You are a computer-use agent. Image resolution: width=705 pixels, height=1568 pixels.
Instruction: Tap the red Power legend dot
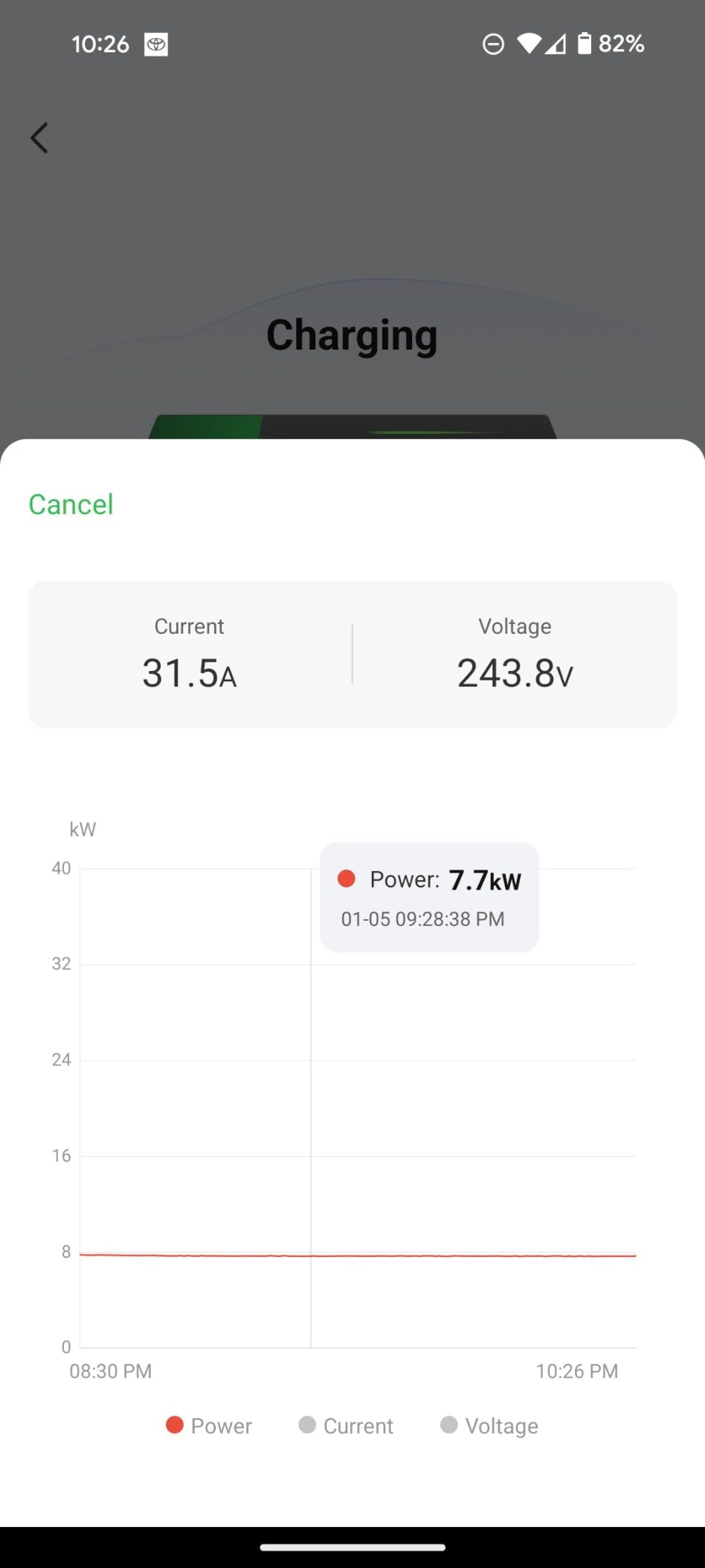coord(175,1424)
